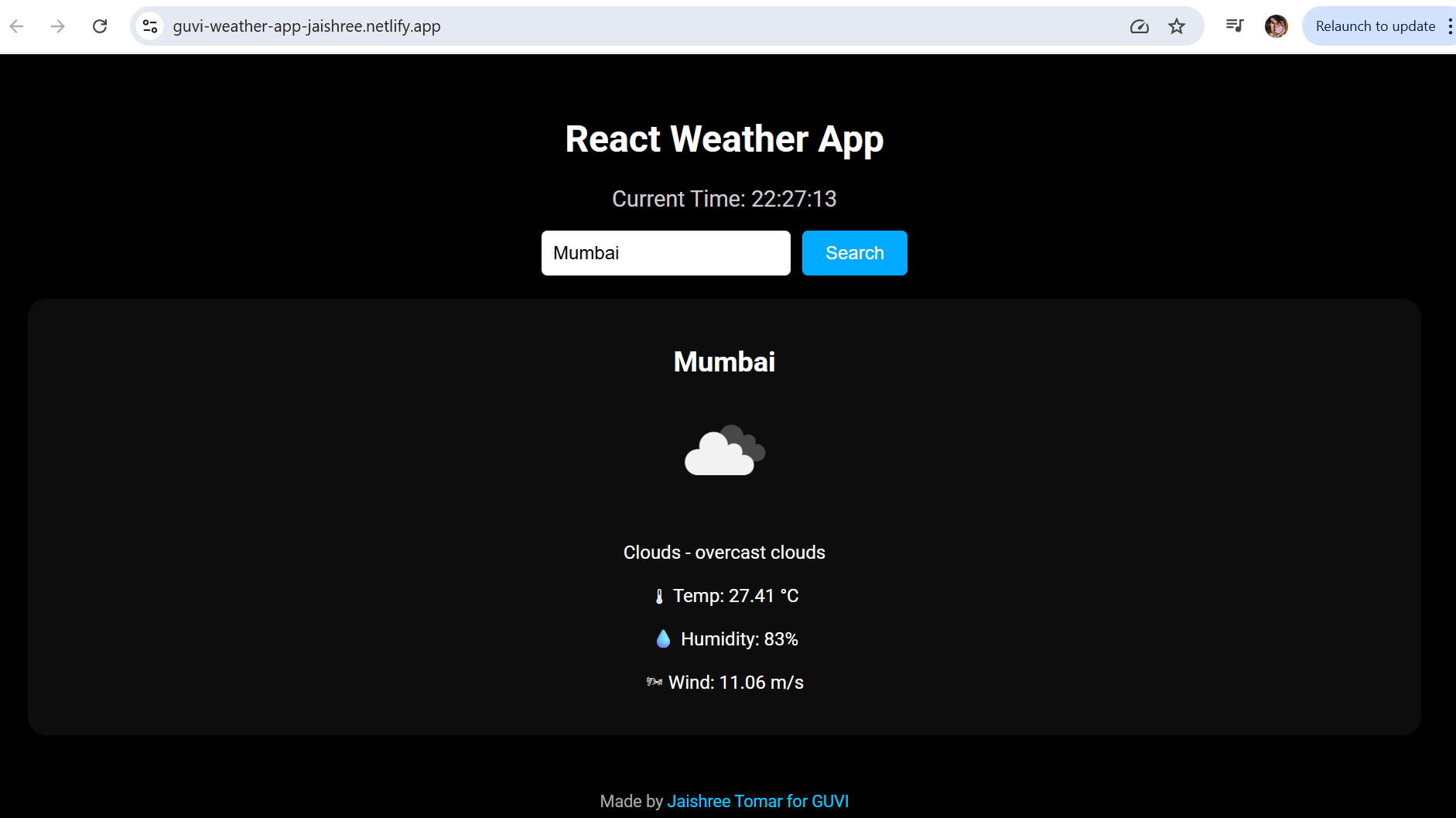1456x818 pixels.
Task: Click the browser forward arrow
Action: pyautogui.click(x=58, y=26)
